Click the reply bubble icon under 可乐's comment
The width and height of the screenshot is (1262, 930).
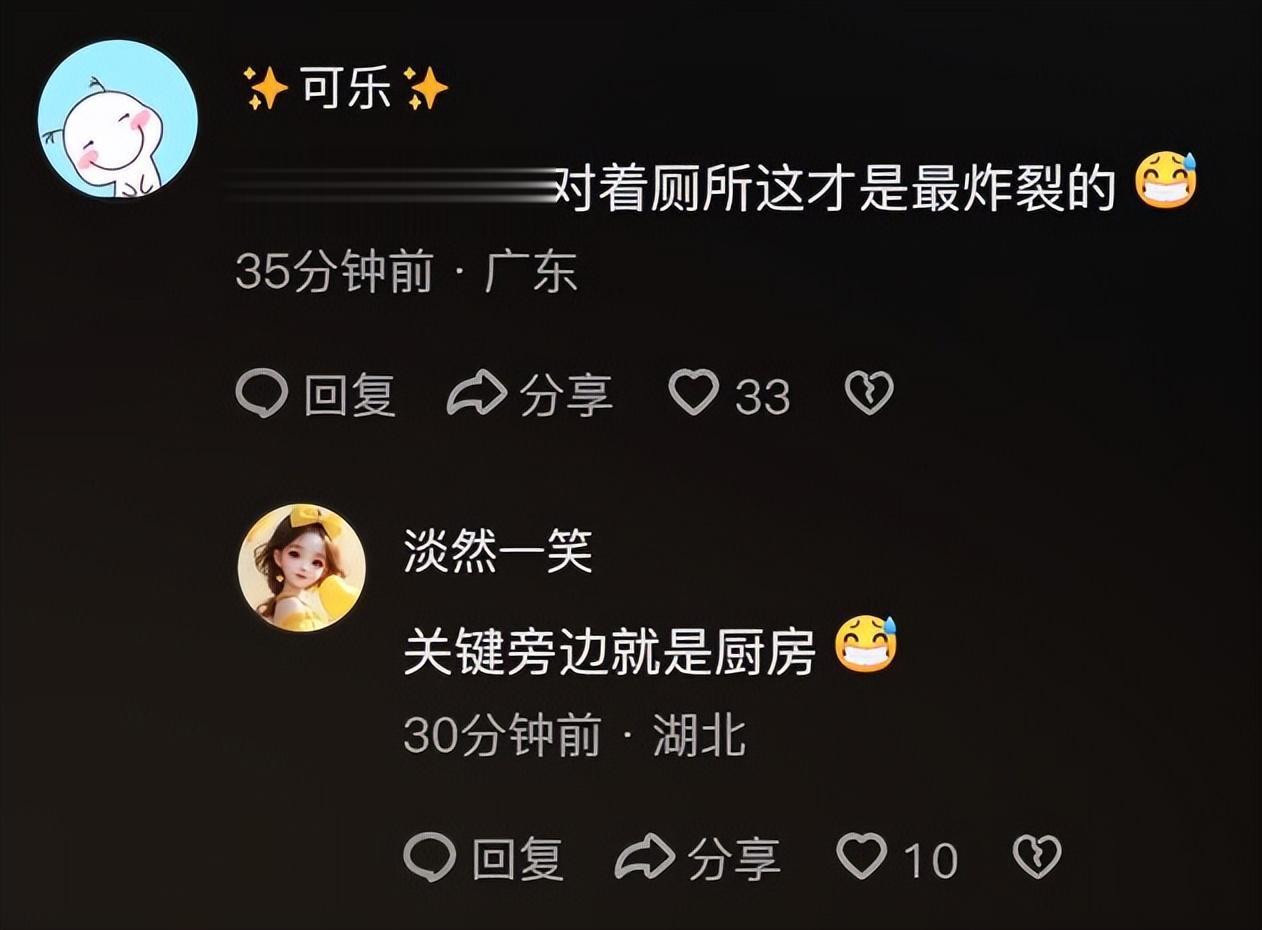tap(262, 394)
